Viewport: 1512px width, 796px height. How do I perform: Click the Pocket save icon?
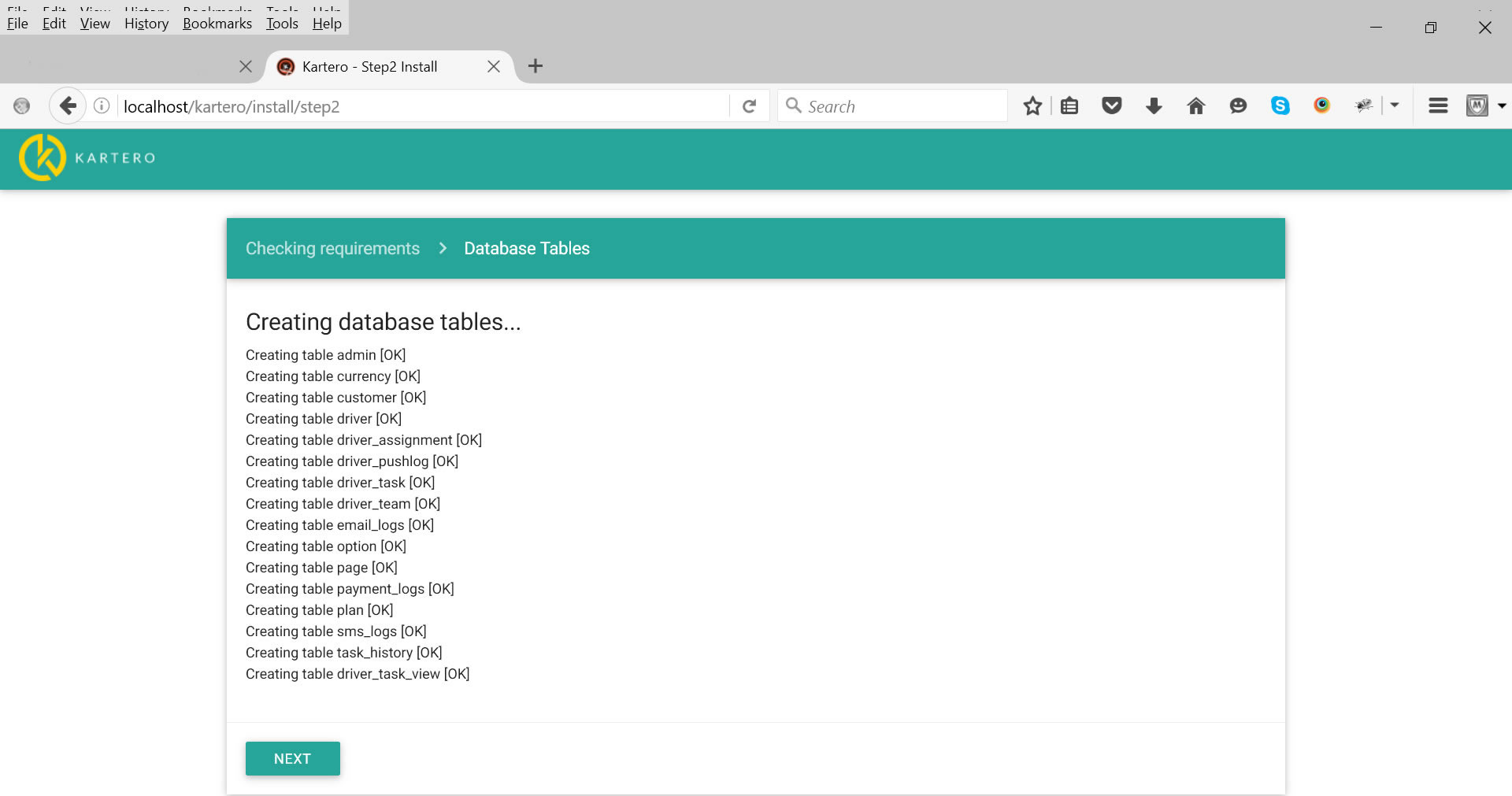1111,106
